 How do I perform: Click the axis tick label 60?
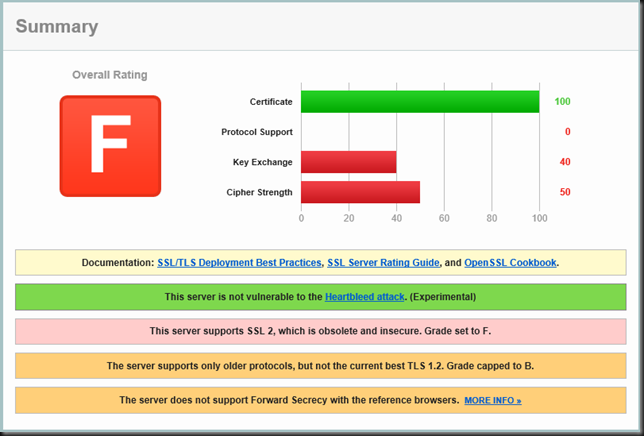pyautogui.click(x=444, y=218)
